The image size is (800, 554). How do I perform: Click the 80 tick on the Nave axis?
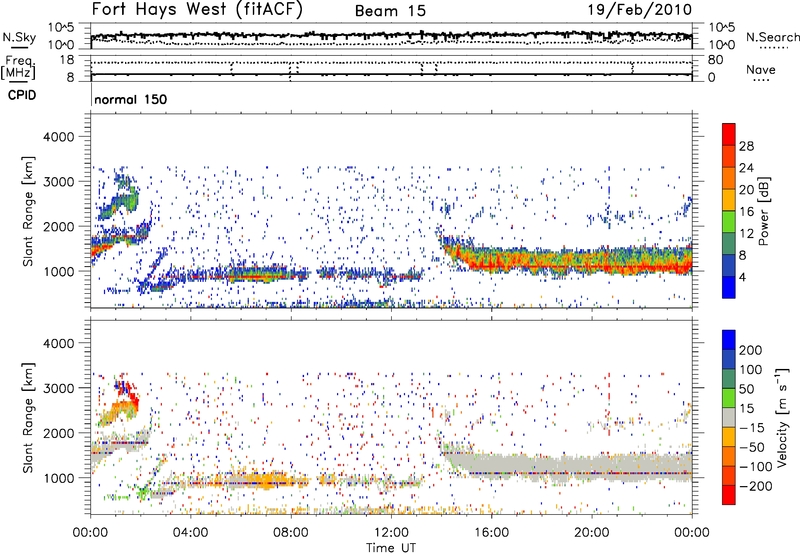click(x=715, y=60)
